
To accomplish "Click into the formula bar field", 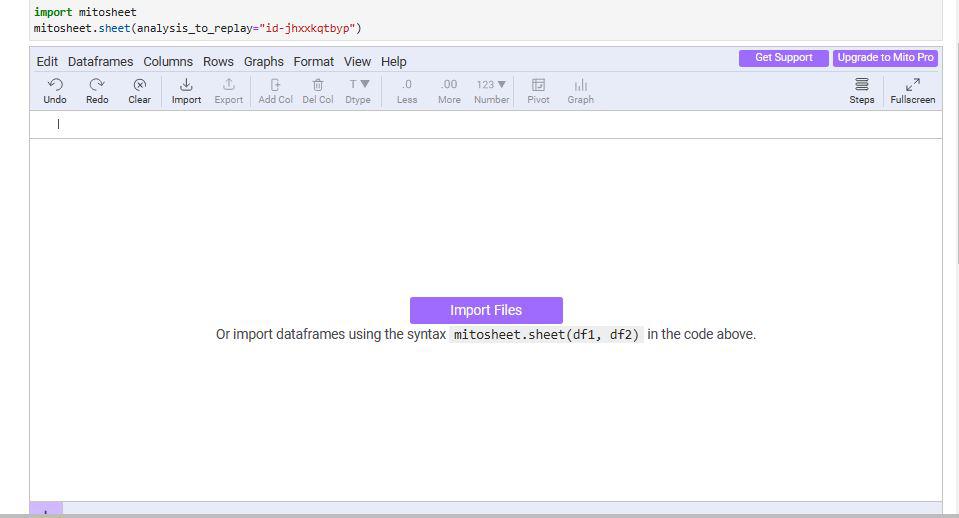I will click(x=486, y=124).
